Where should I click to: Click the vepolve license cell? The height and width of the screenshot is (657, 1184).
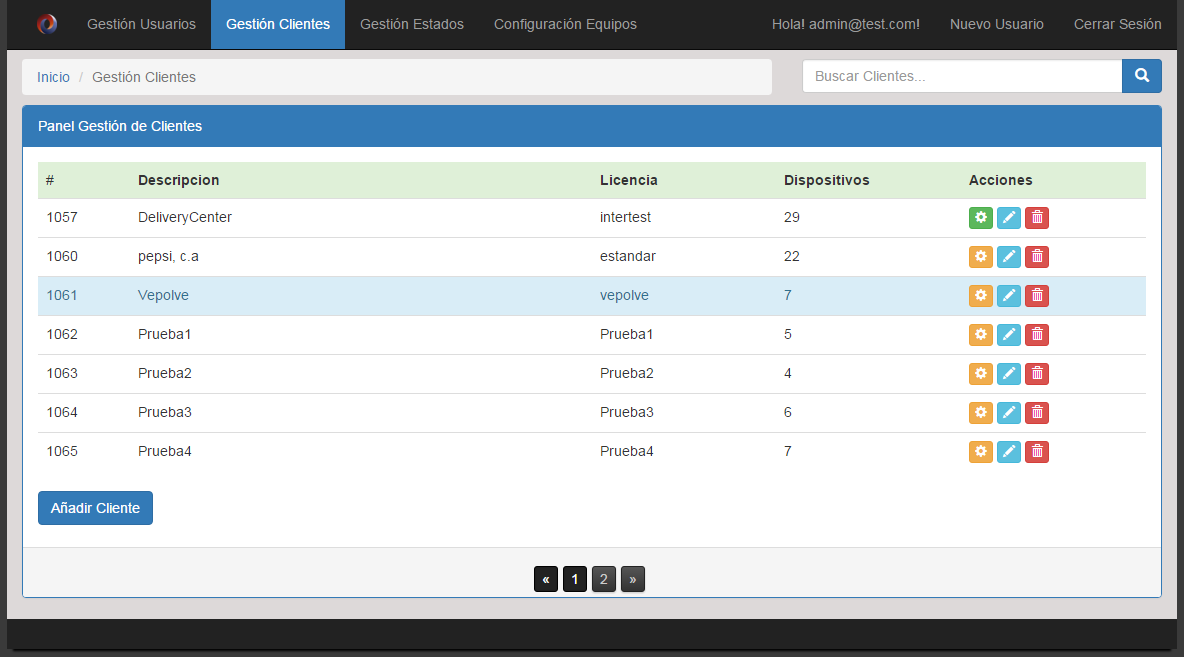[624, 295]
